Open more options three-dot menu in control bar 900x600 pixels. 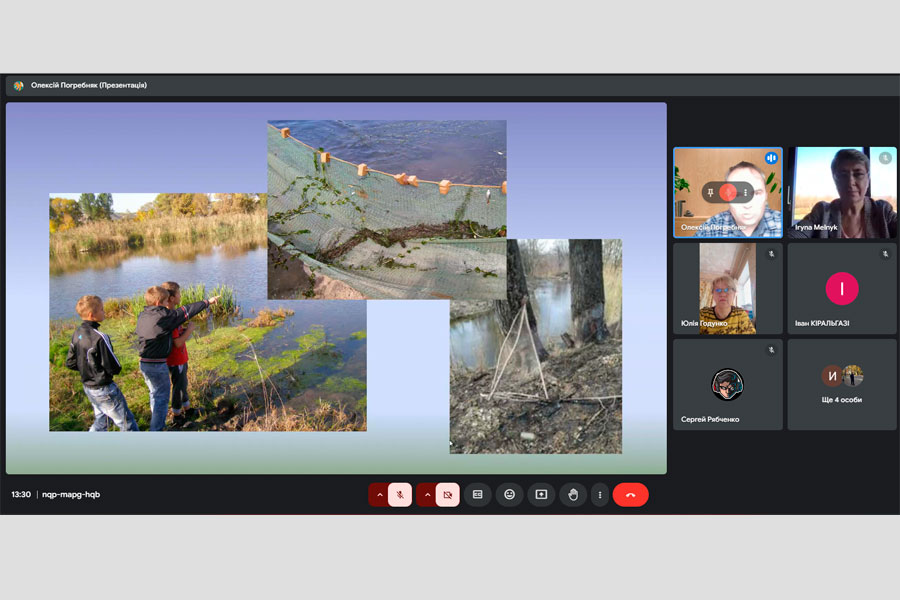pyautogui.click(x=600, y=494)
